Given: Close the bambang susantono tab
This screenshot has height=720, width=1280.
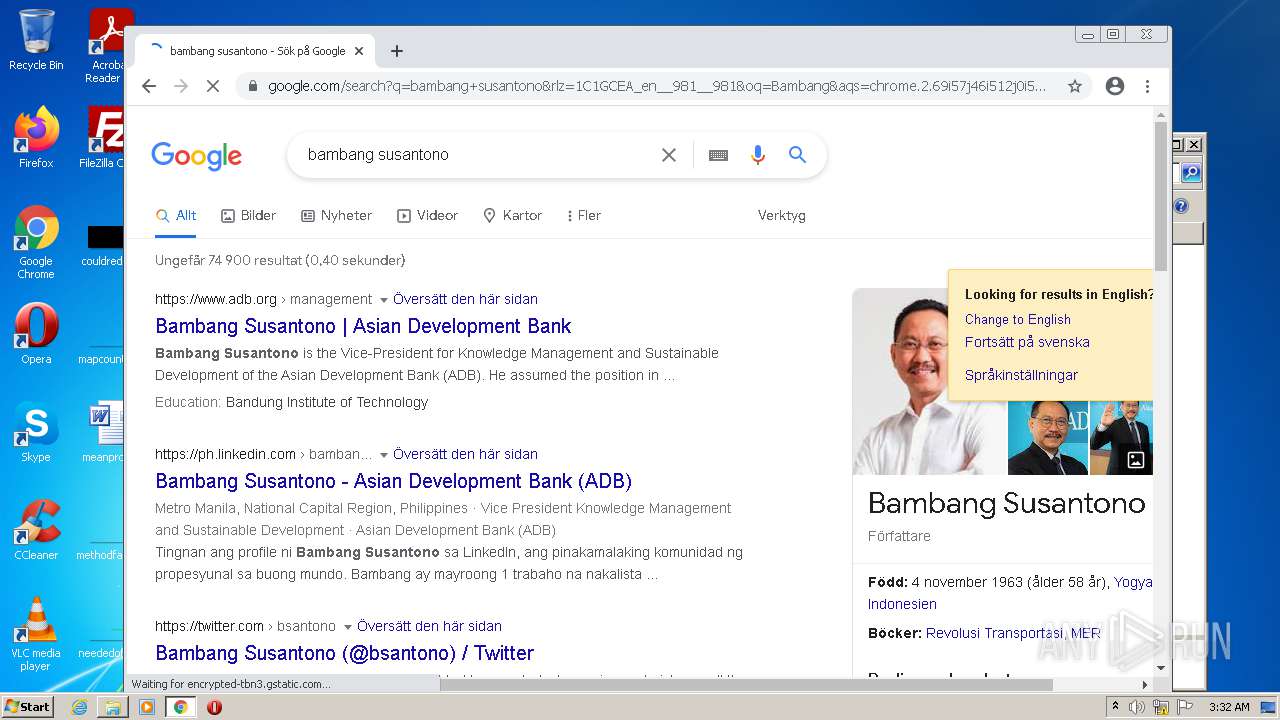Looking at the screenshot, I should click(359, 51).
